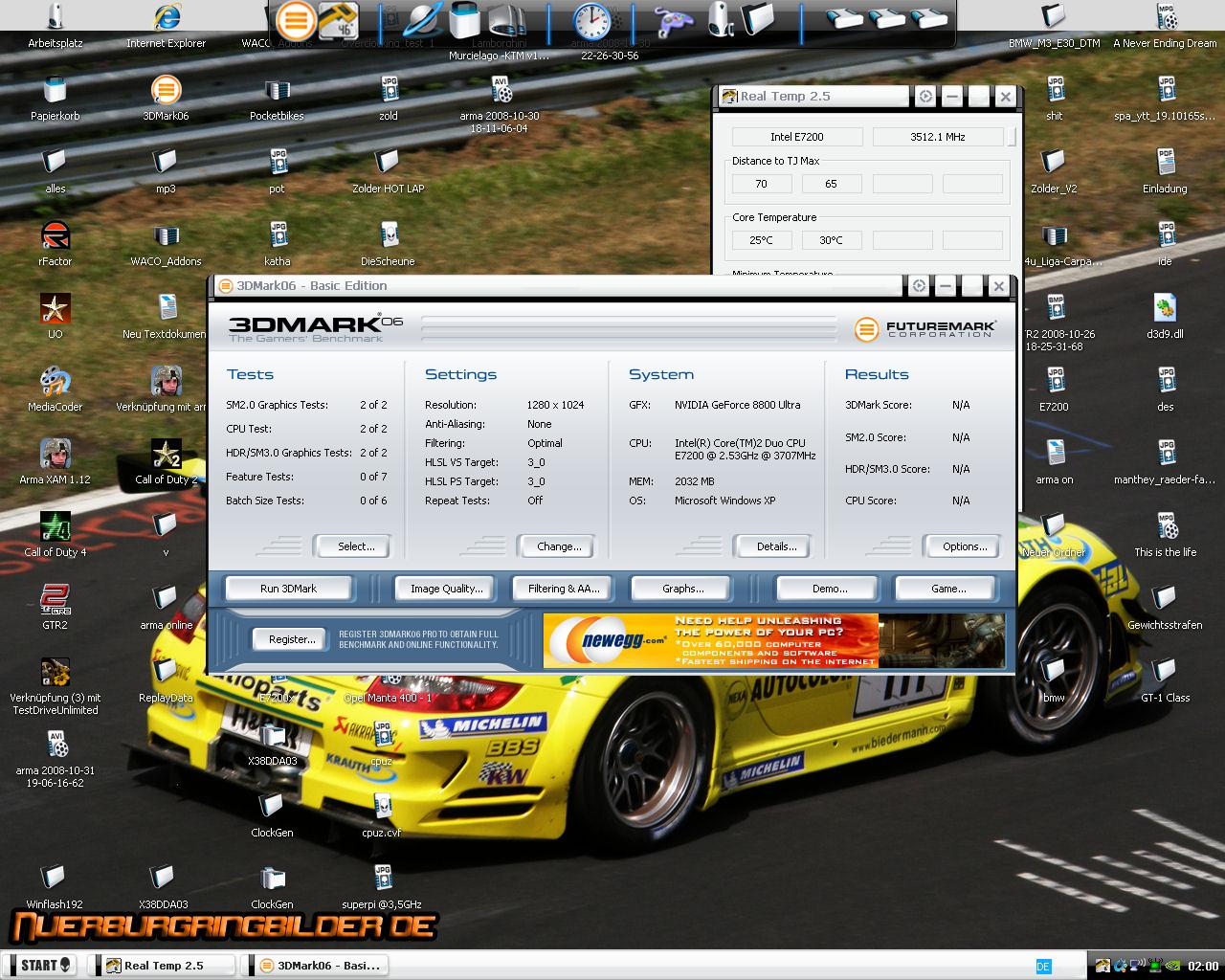Select the Gewichtsstrafen desktop icon

coord(1165,608)
